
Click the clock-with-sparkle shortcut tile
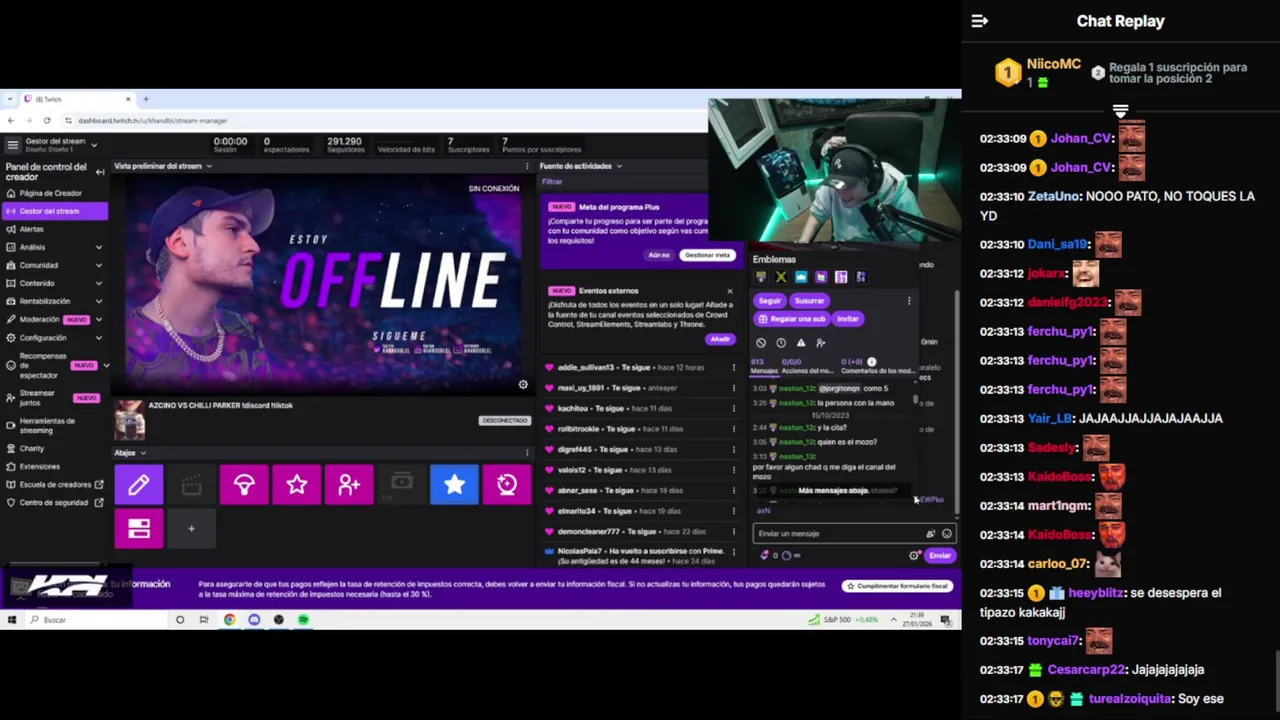click(x=507, y=485)
